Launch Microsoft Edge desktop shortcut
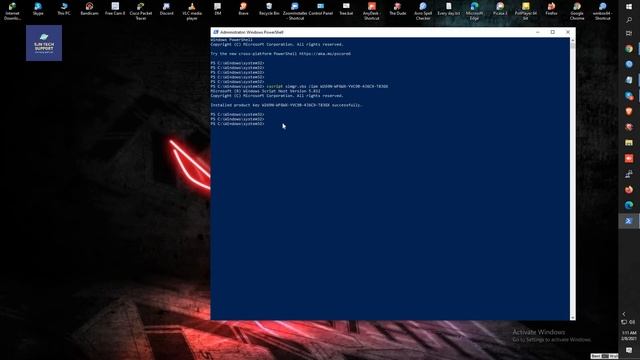The image size is (640, 360). coord(474,11)
